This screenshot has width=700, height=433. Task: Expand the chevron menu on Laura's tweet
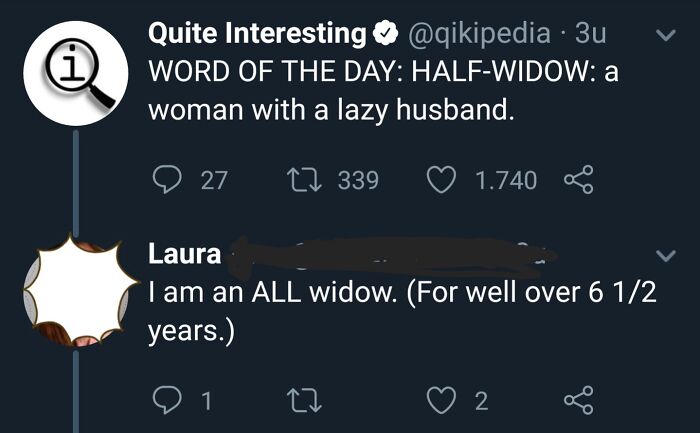(x=663, y=257)
